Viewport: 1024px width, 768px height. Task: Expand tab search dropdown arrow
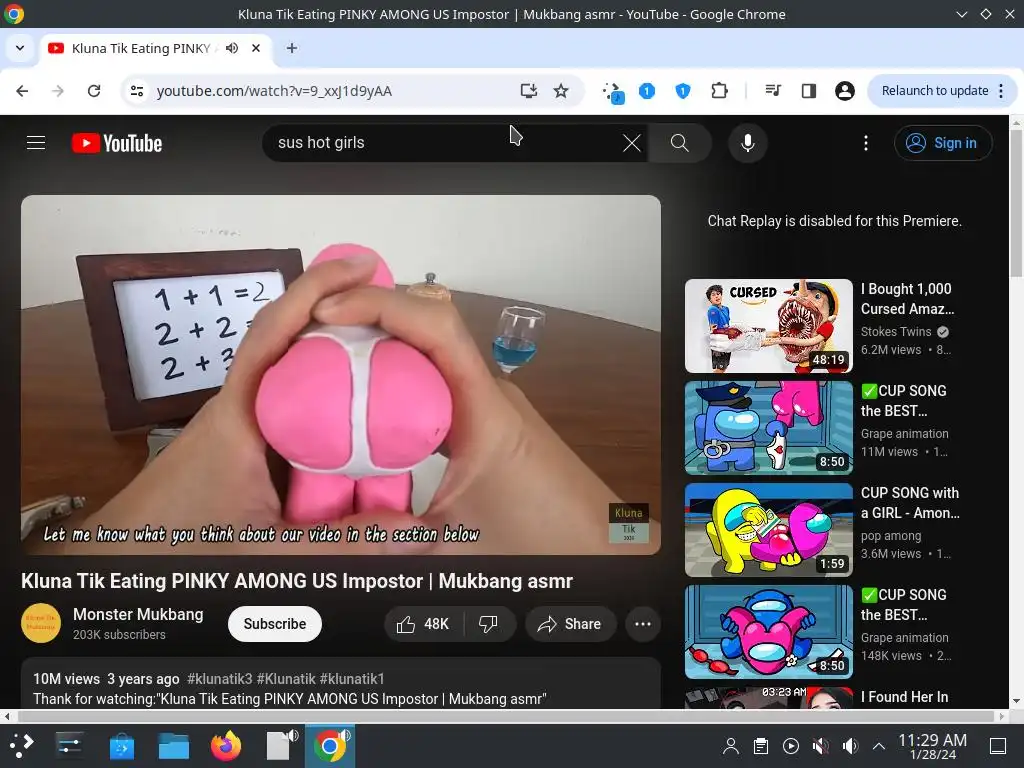20,48
